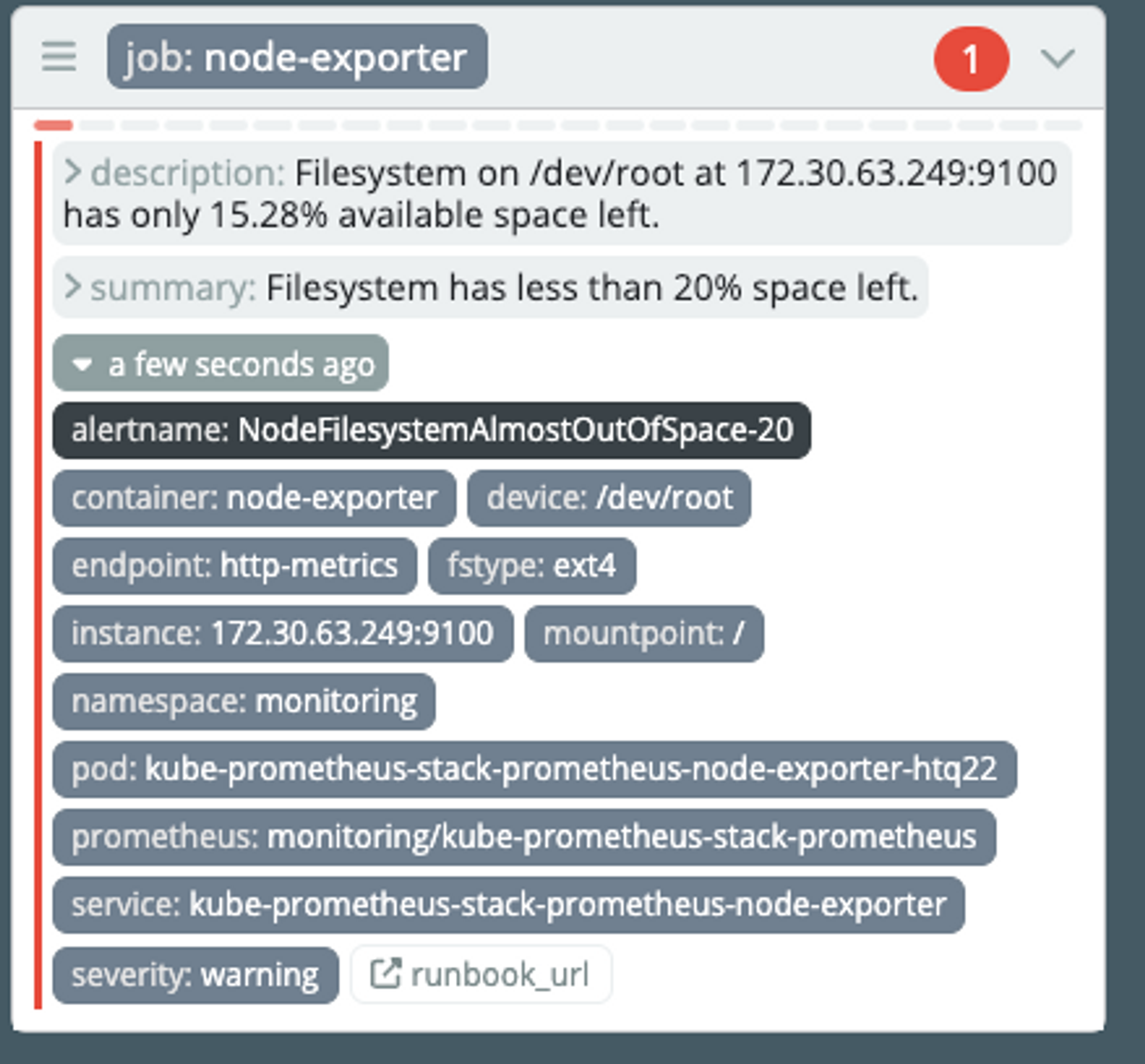The height and width of the screenshot is (1064, 1145).
Task: Filter by container: node-exporter label
Action: pos(255,498)
